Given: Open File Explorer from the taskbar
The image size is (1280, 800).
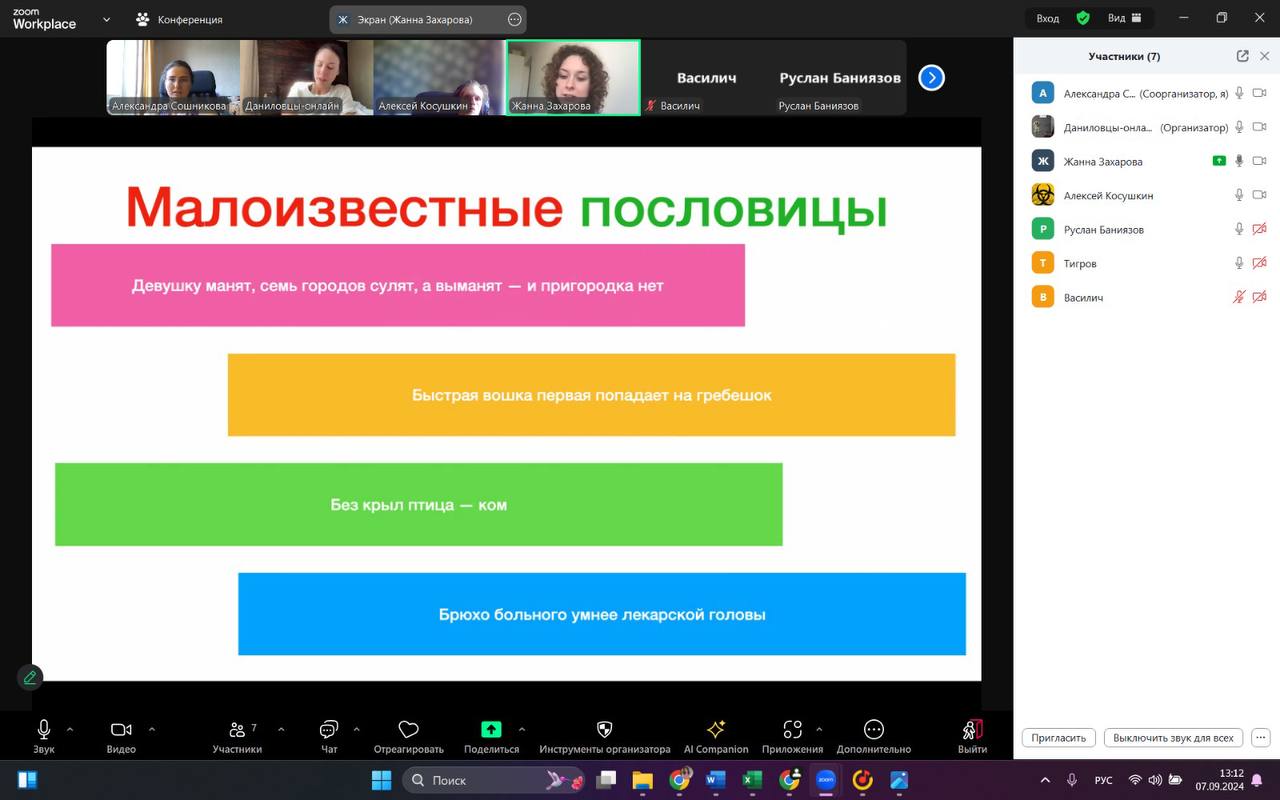Looking at the screenshot, I should 642,780.
